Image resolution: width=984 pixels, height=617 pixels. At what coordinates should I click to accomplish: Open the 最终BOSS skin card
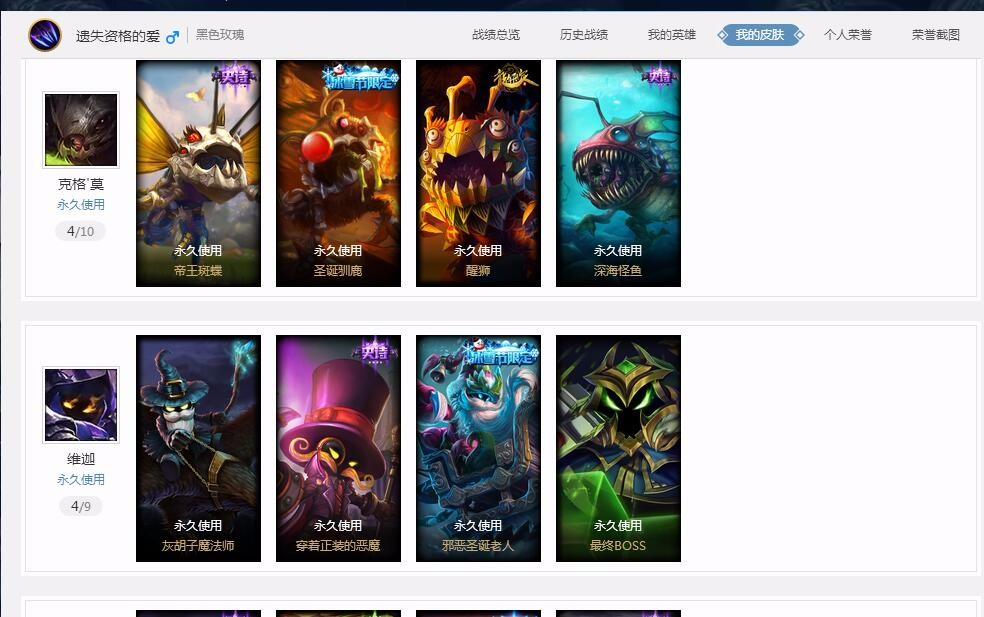(x=618, y=448)
